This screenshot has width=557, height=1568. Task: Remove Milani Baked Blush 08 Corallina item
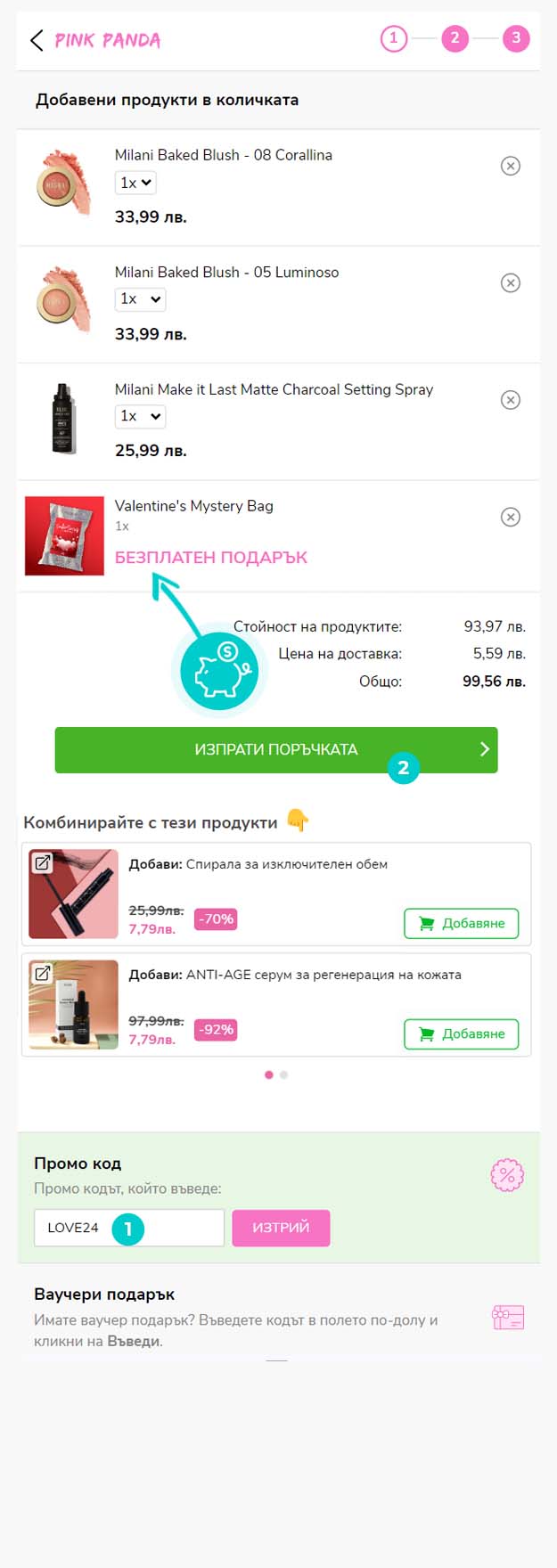coord(511,166)
